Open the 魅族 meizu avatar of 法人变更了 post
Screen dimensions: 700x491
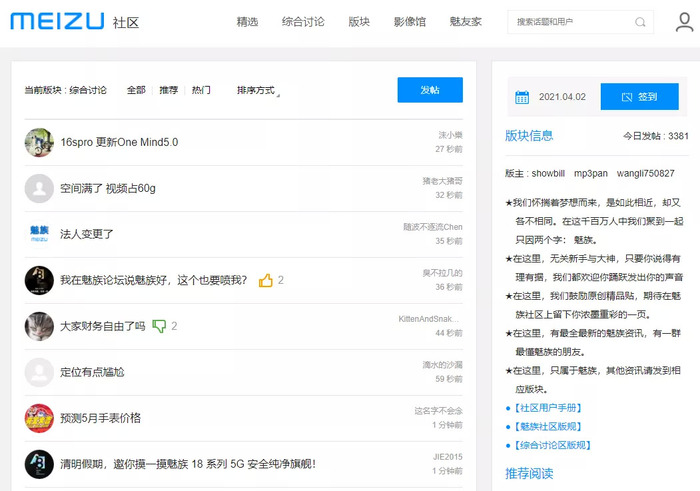39,234
